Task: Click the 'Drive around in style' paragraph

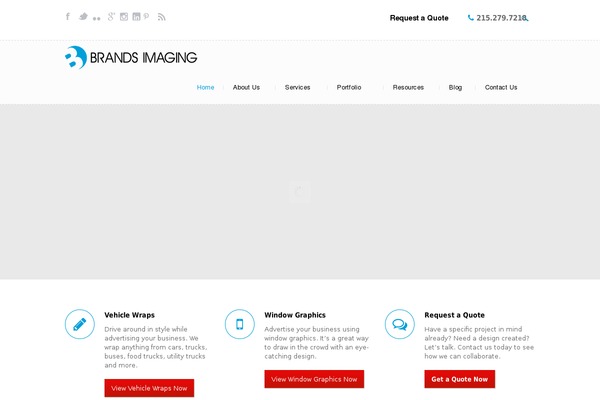Action: click(156, 347)
